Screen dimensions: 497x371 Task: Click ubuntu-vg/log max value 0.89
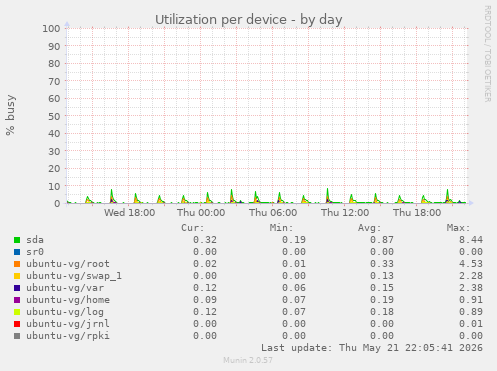[471, 312]
